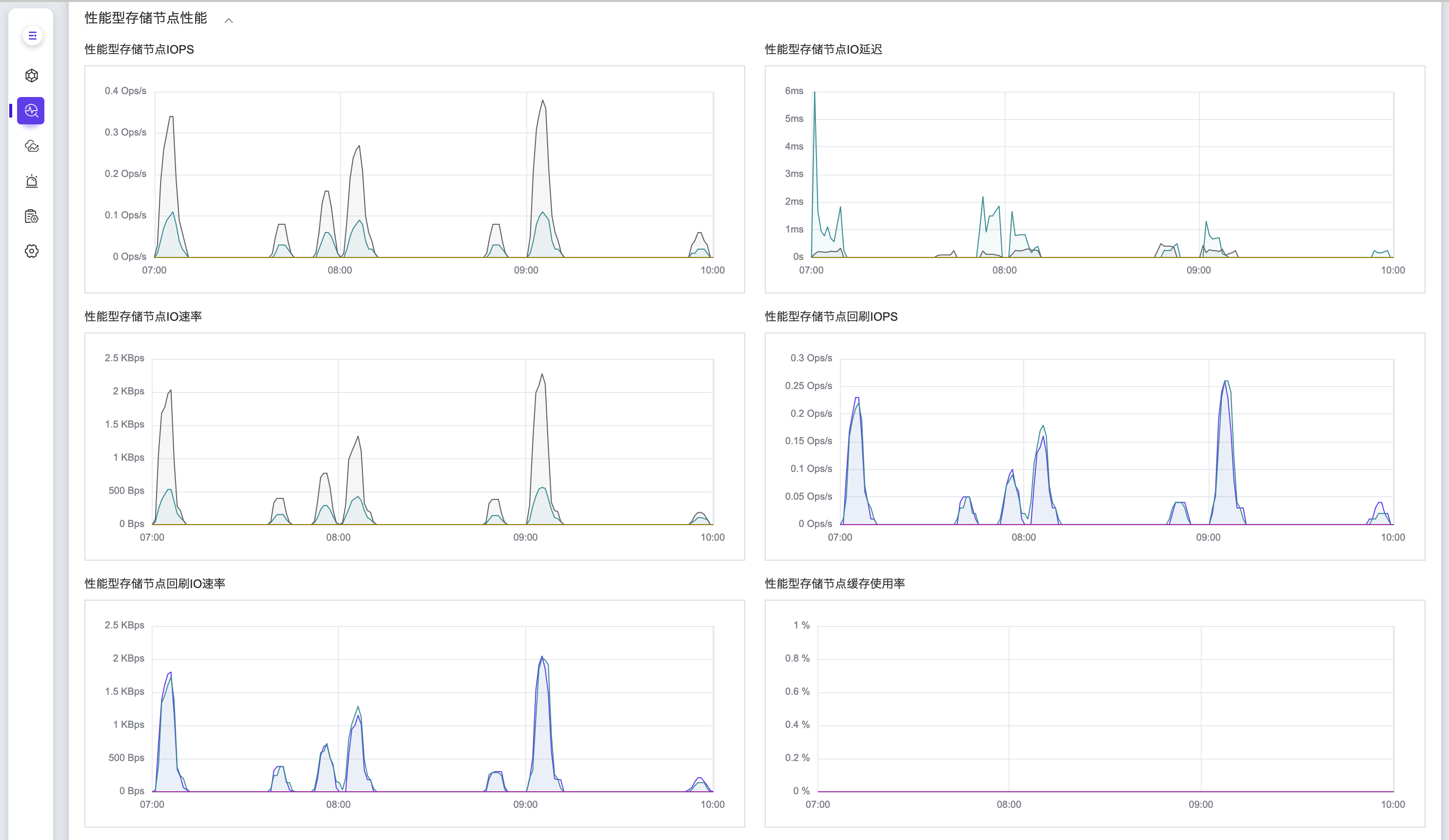Open the cloud chart sidebar icon
Viewport: 1449px width, 840px height.
(x=32, y=146)
